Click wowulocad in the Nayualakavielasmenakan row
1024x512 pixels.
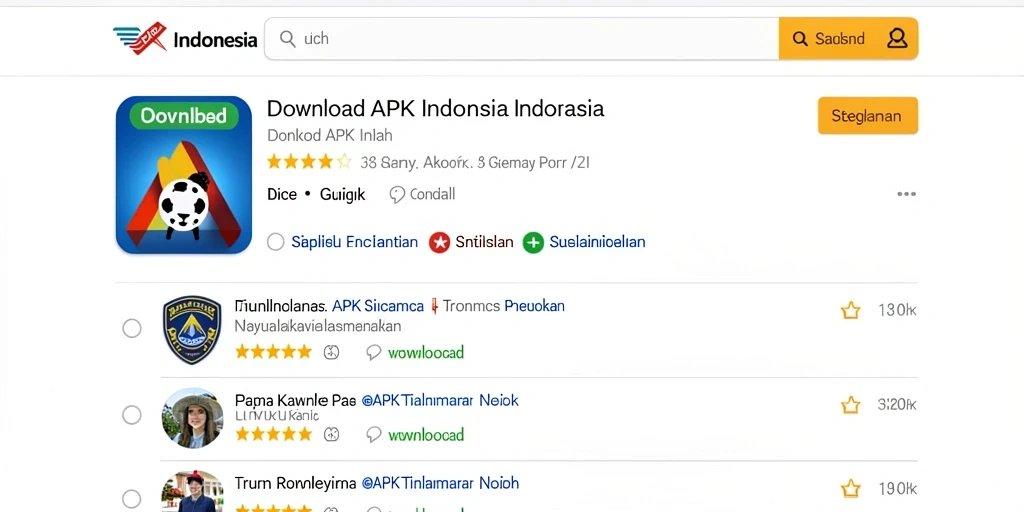click(x=426, y=353)
